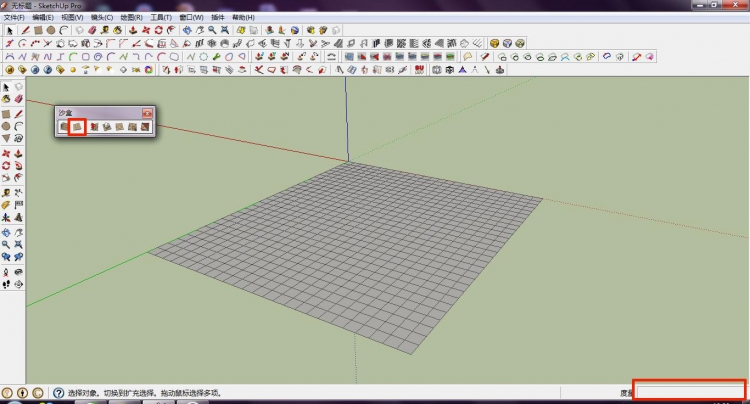
Task: Open the 镜头(C) camera menu
Action: click(x=102, y=17)
